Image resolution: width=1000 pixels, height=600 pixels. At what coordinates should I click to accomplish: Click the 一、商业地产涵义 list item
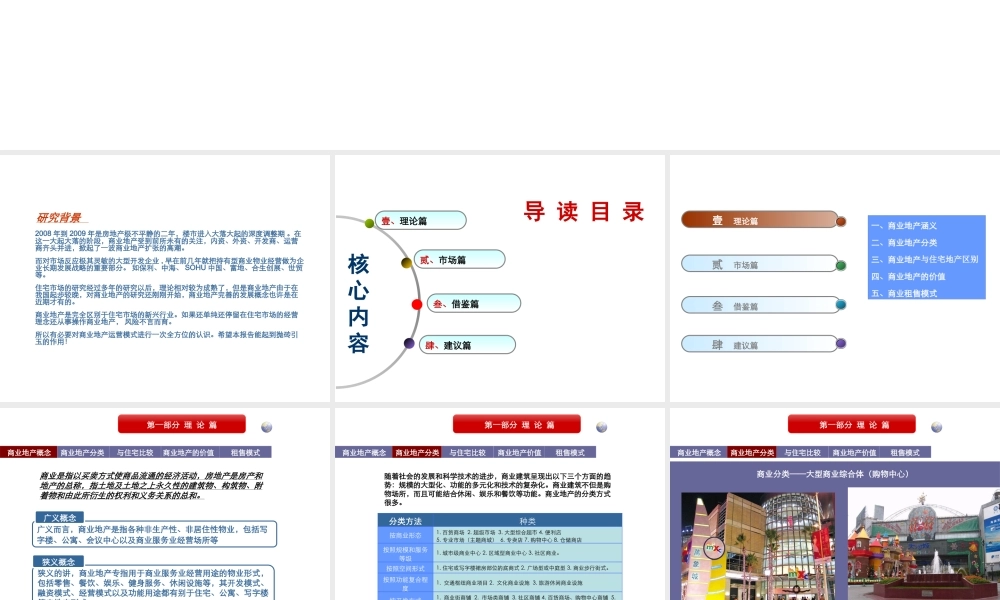tap(904, 226)
